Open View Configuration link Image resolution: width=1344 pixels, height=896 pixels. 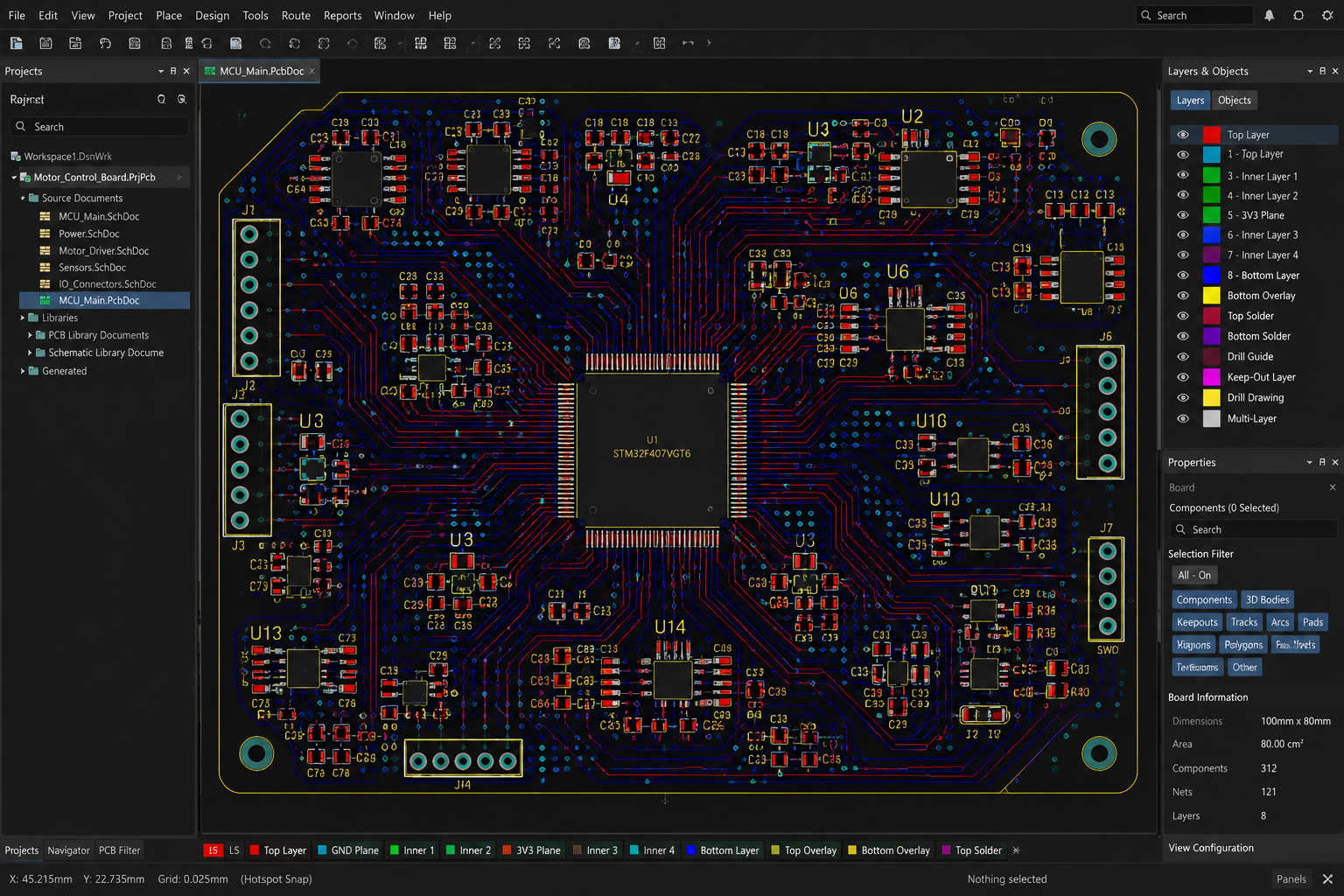(x=1210, y=848)
